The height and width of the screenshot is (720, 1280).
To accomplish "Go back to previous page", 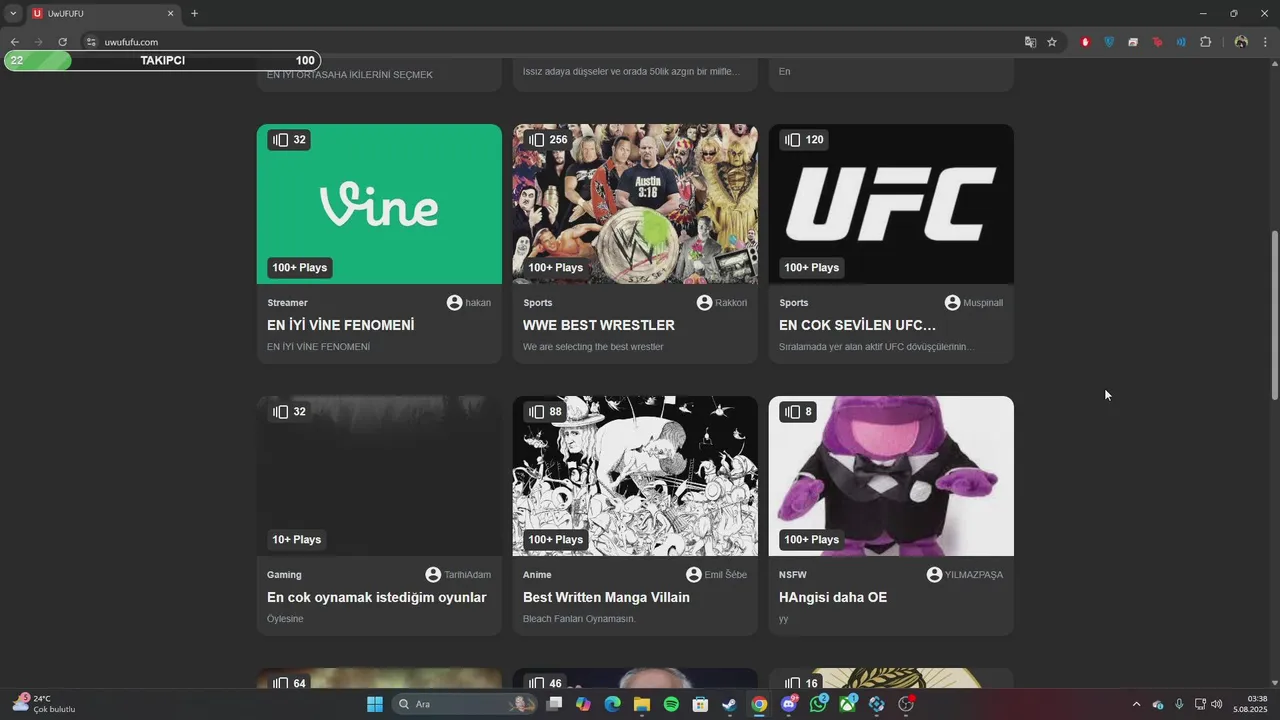I will tap(15, 42).
